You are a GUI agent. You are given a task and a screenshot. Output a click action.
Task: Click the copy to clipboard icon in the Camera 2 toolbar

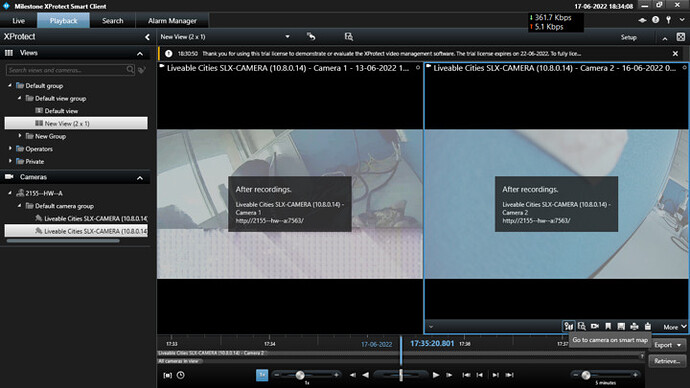(648, 326)
